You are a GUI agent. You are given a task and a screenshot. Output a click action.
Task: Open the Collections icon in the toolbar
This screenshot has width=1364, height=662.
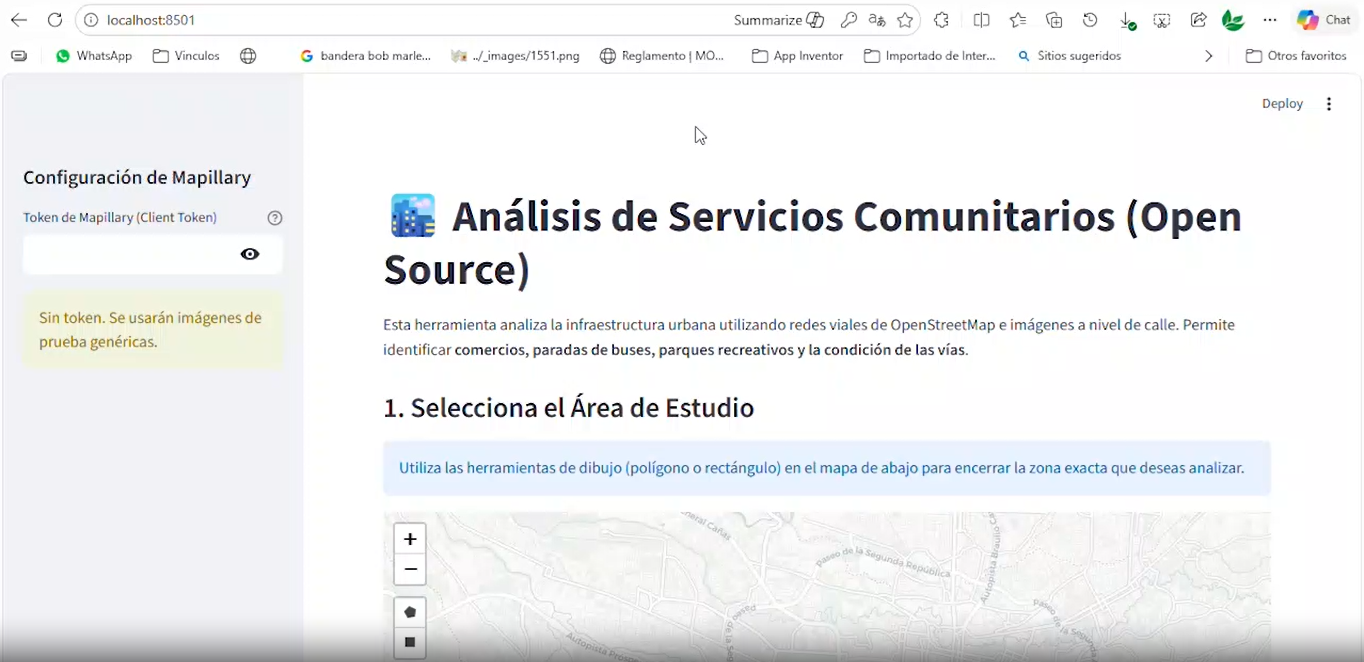1053,19
